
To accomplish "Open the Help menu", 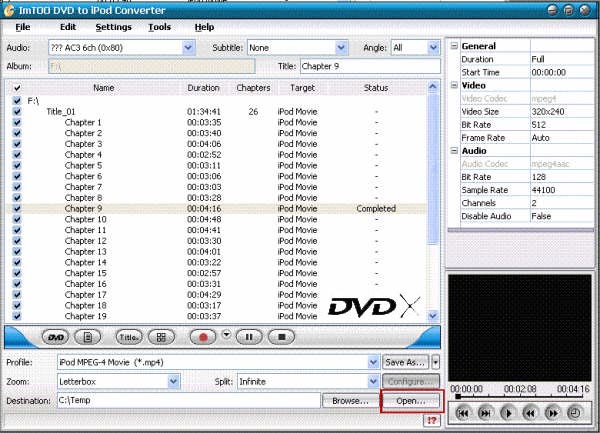I will 204,27.
